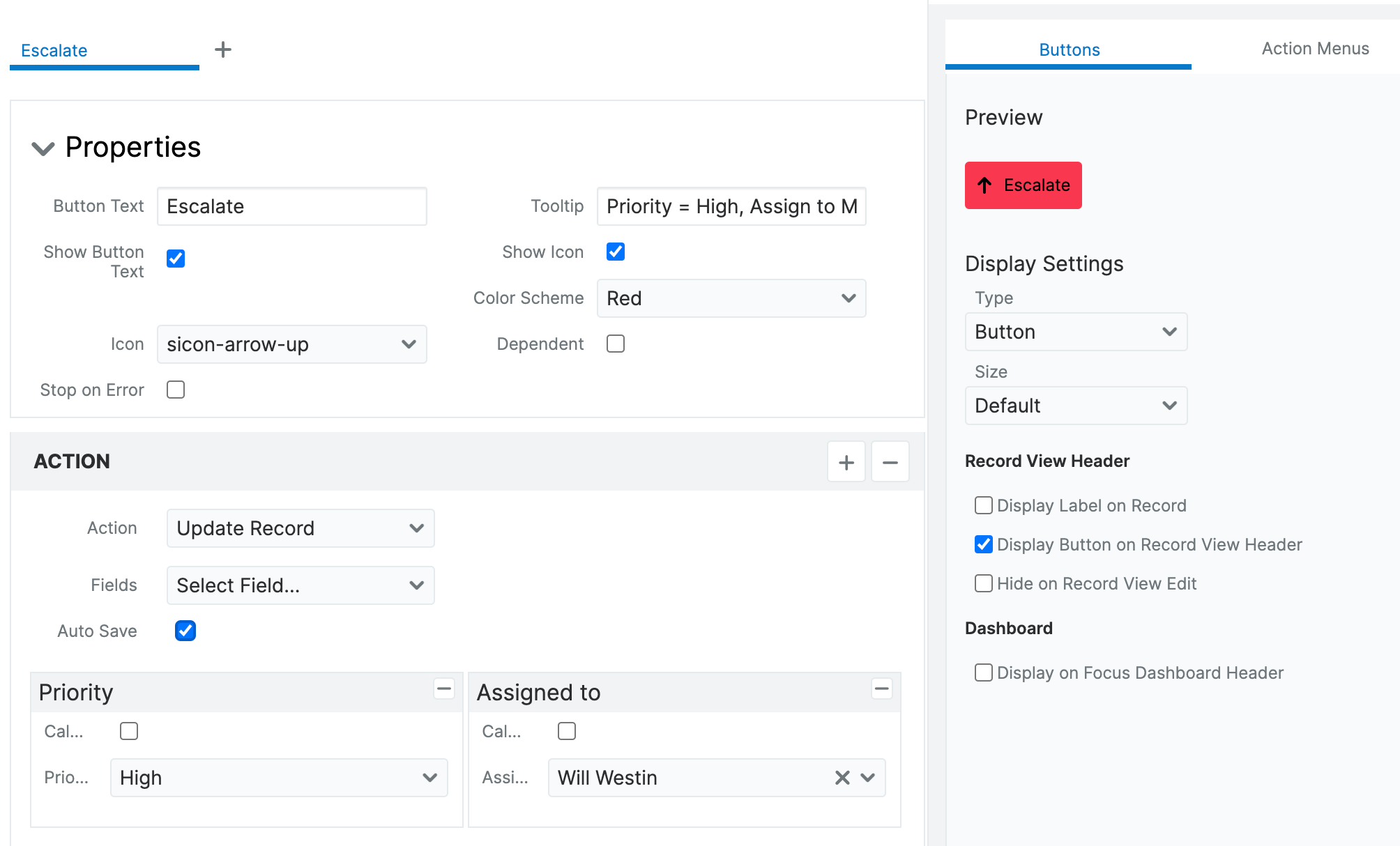This screenshot has width=1400, height=846.
Task: Collapse the Properties section chevron
Action: [x=42, y=148]
